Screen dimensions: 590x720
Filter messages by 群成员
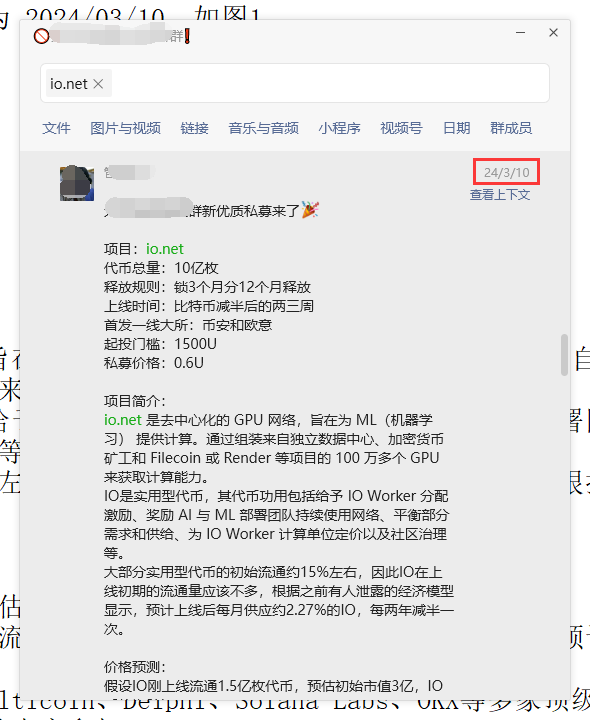511,128
